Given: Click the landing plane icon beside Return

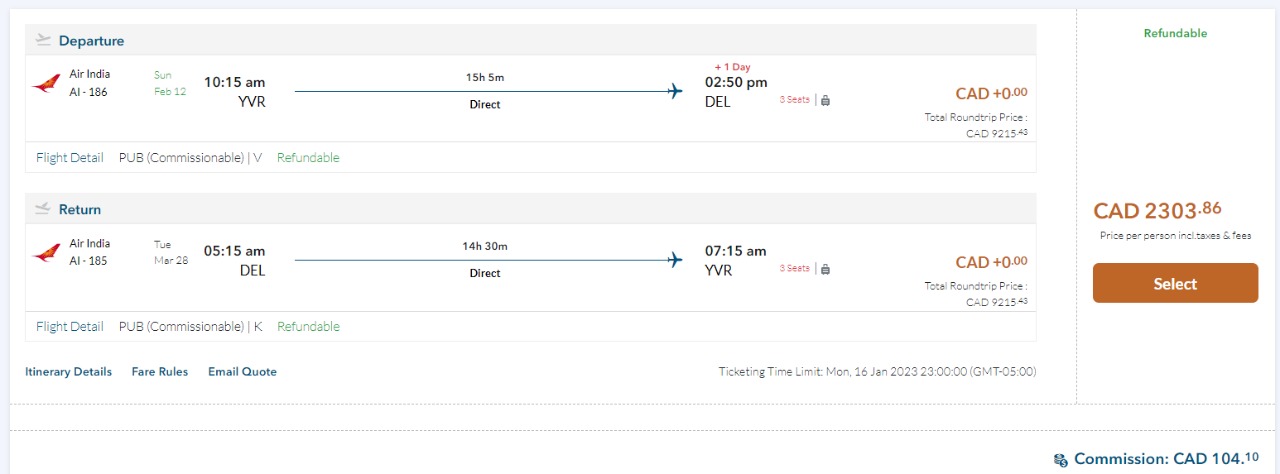Looking at the screenshot, I should pyautogui.click(x=43, y=209).
